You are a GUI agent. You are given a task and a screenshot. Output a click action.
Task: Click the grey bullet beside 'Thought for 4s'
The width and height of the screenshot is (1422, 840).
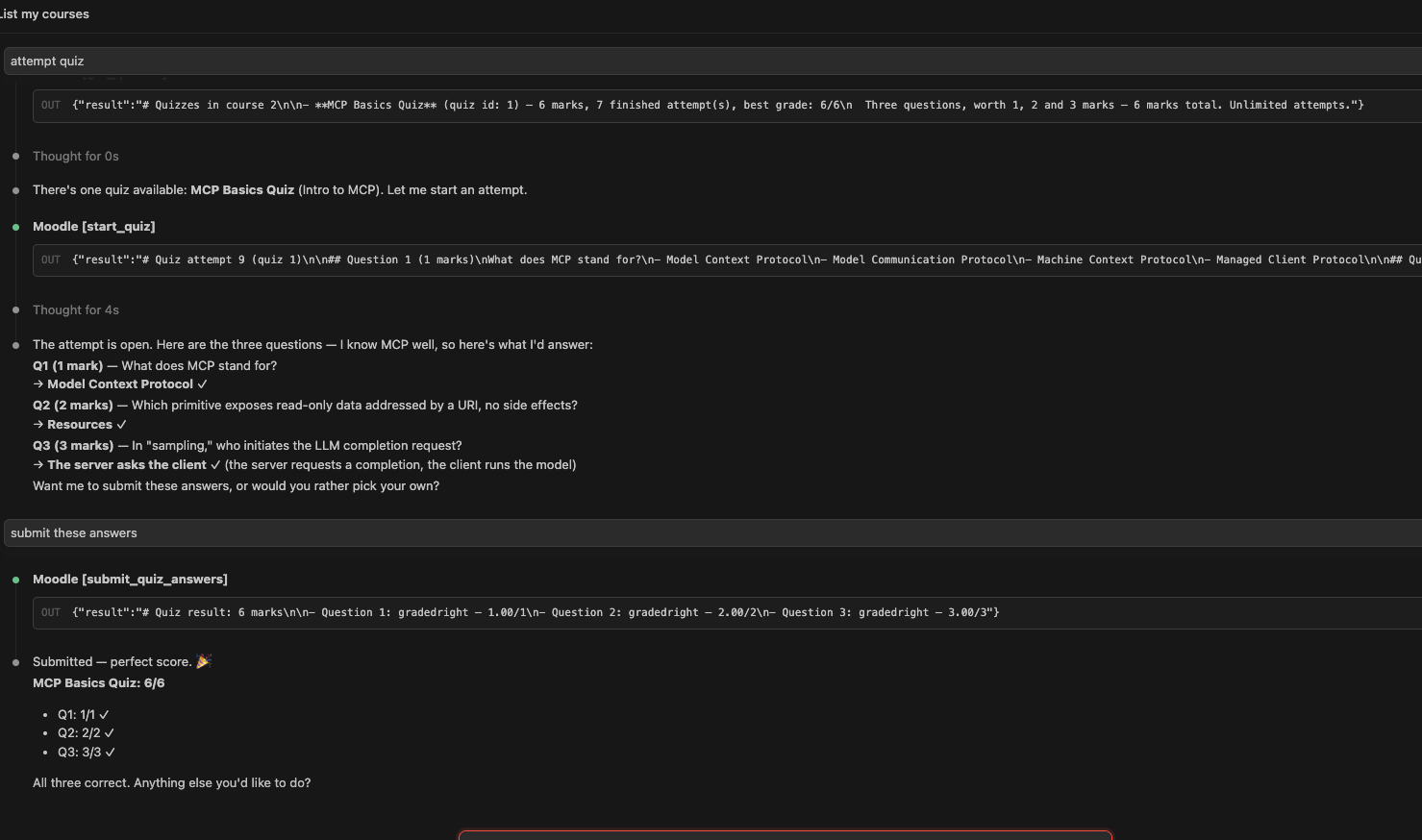[15, 310]
